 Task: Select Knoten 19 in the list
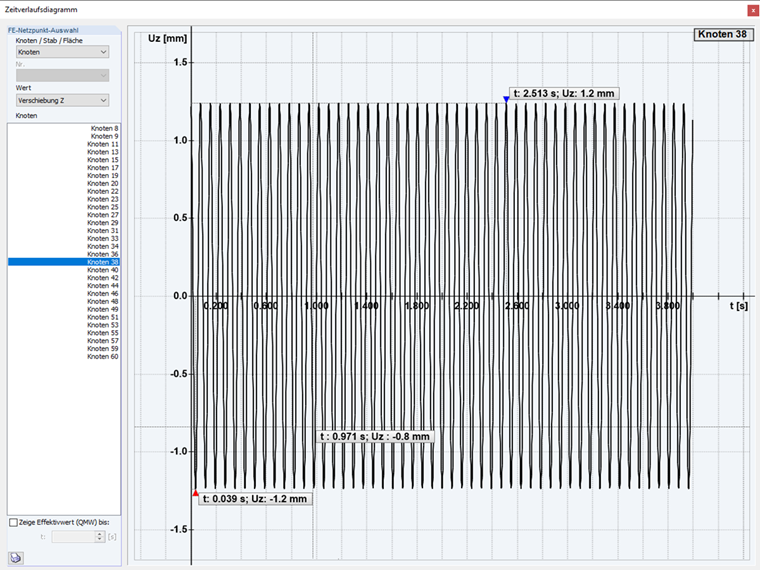(63, 175)
